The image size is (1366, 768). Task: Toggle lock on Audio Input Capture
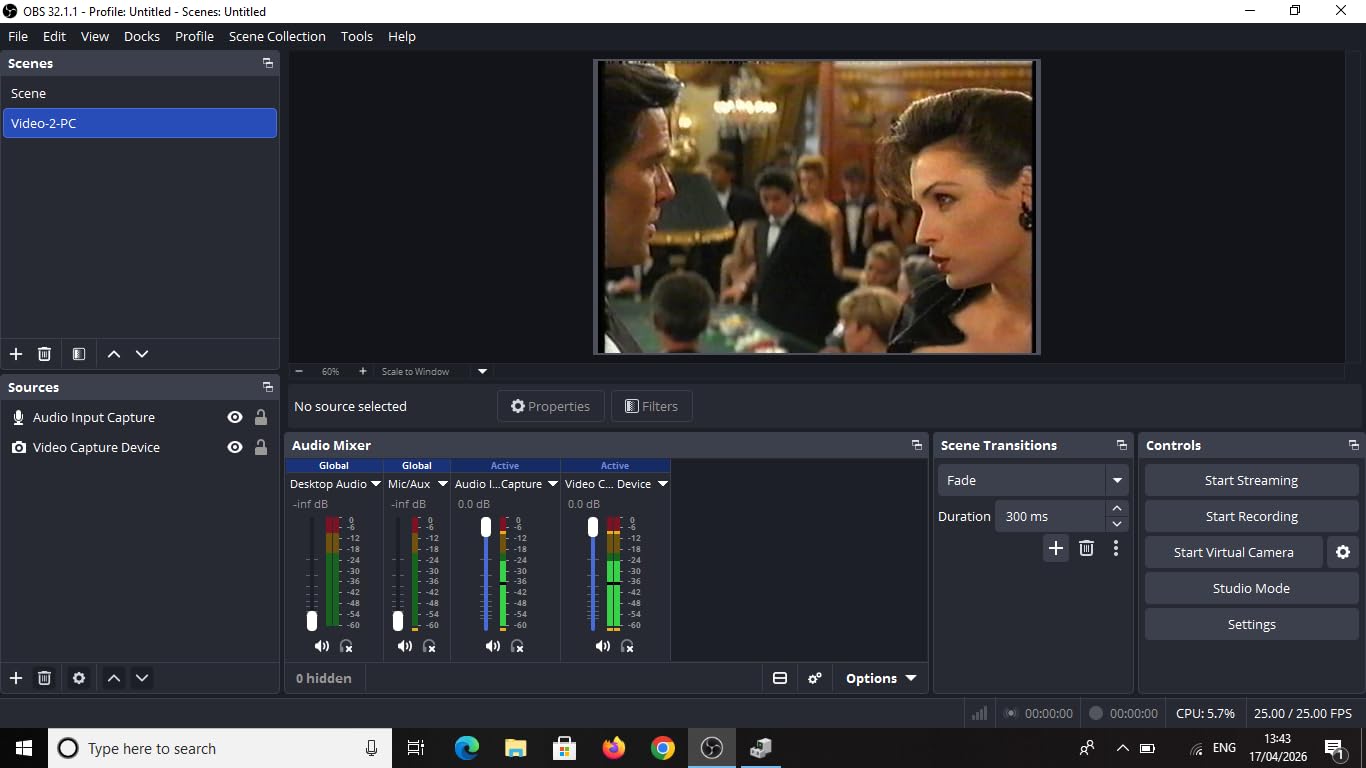click(261, 417)
